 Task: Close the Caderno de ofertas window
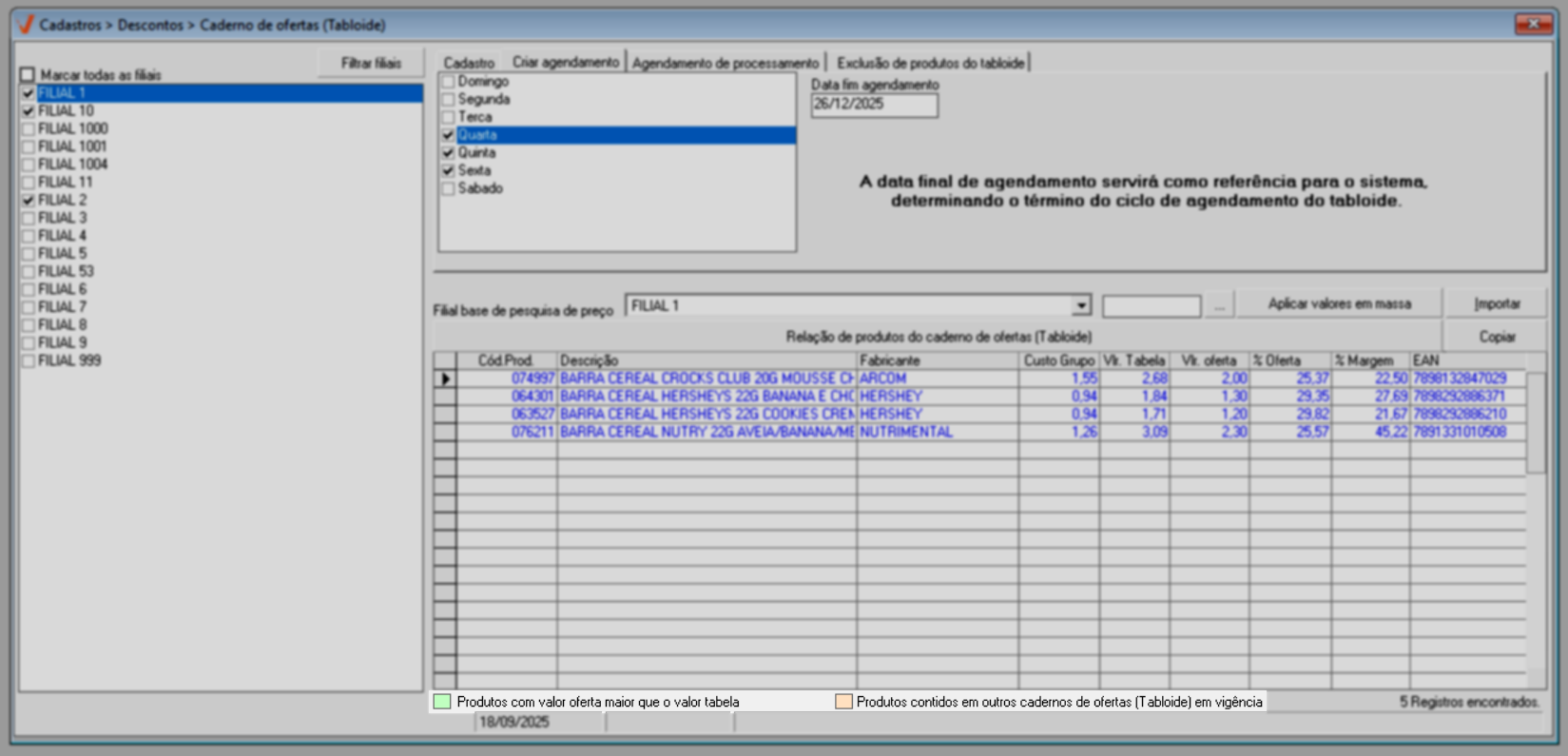coord(1533,25)
